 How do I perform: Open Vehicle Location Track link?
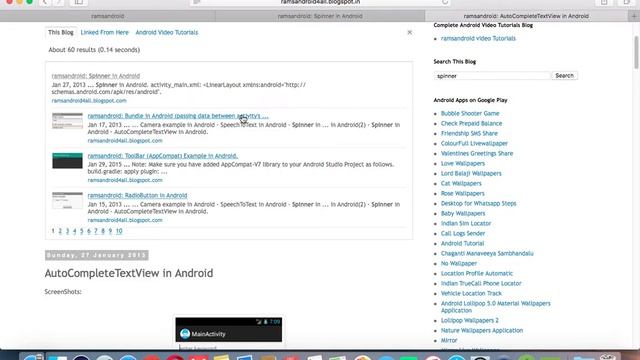click(471, 293)
